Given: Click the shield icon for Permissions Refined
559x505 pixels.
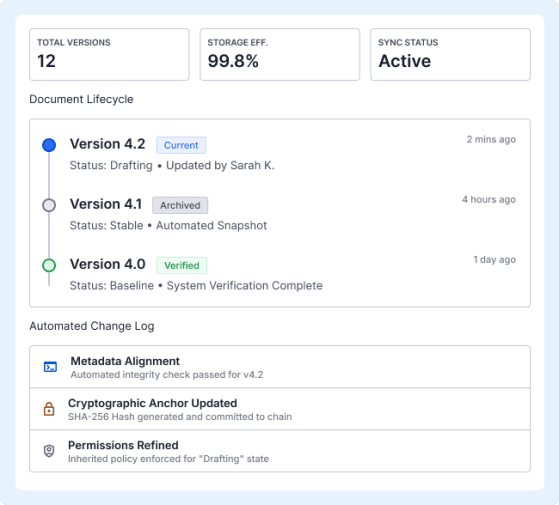Looking at the screenshot, I should coord(49,451).
